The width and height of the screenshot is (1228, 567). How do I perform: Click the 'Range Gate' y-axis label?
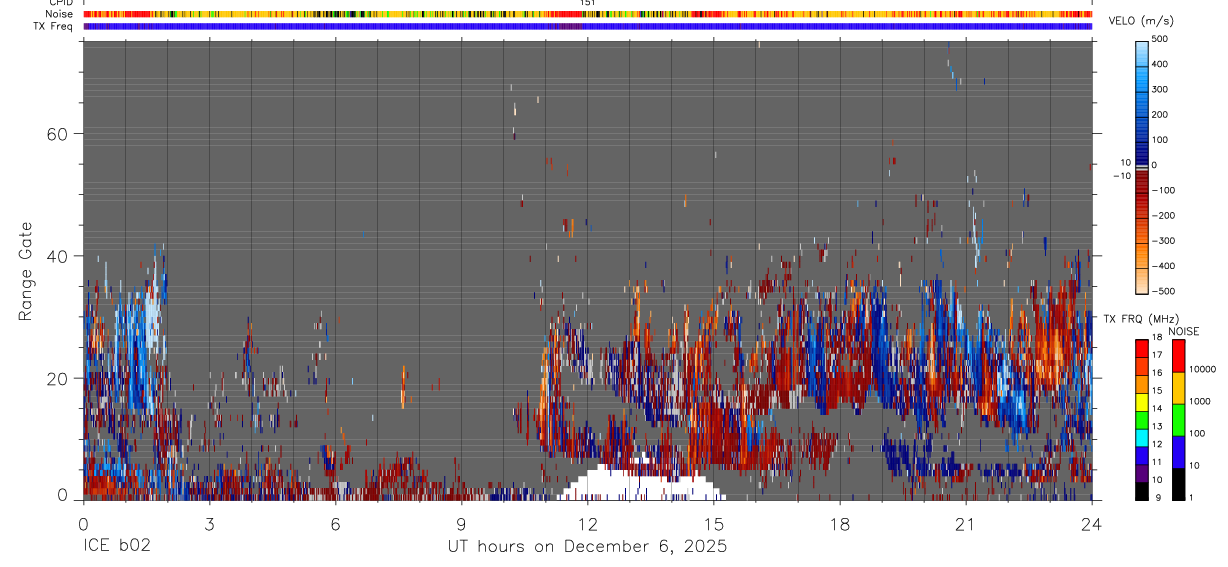(25, 271)
